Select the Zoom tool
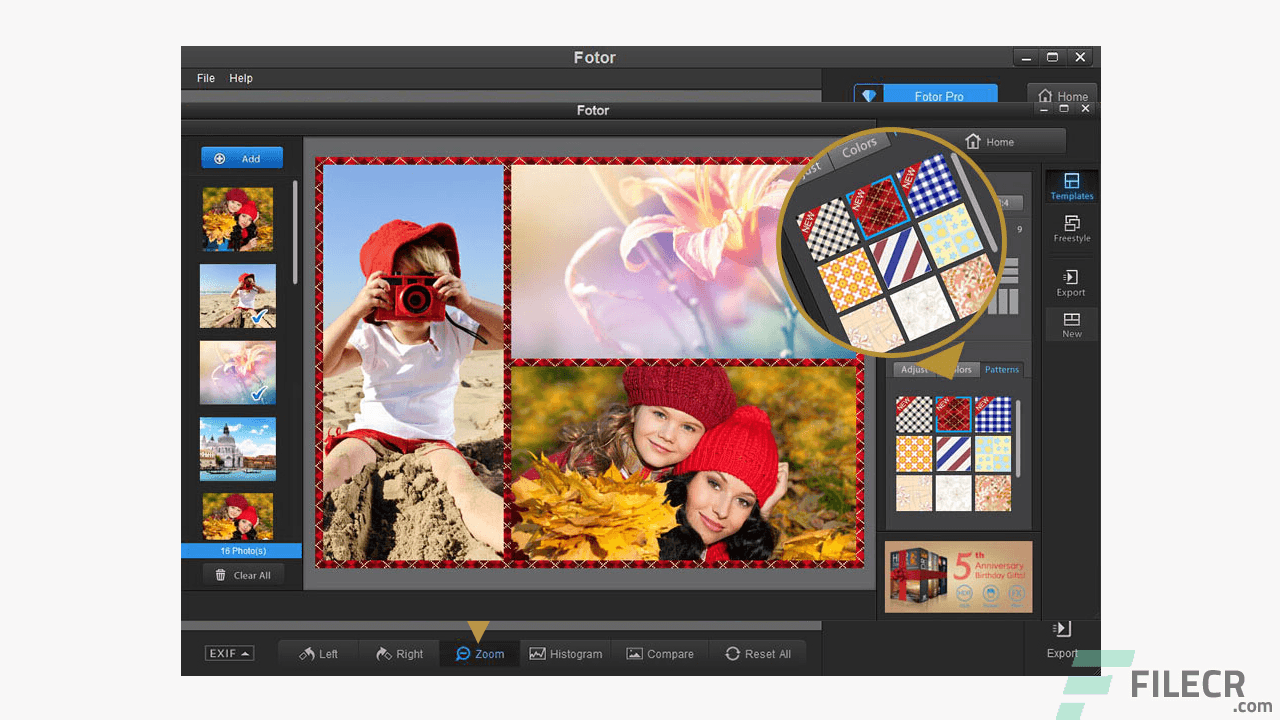 tap(479, 653)
